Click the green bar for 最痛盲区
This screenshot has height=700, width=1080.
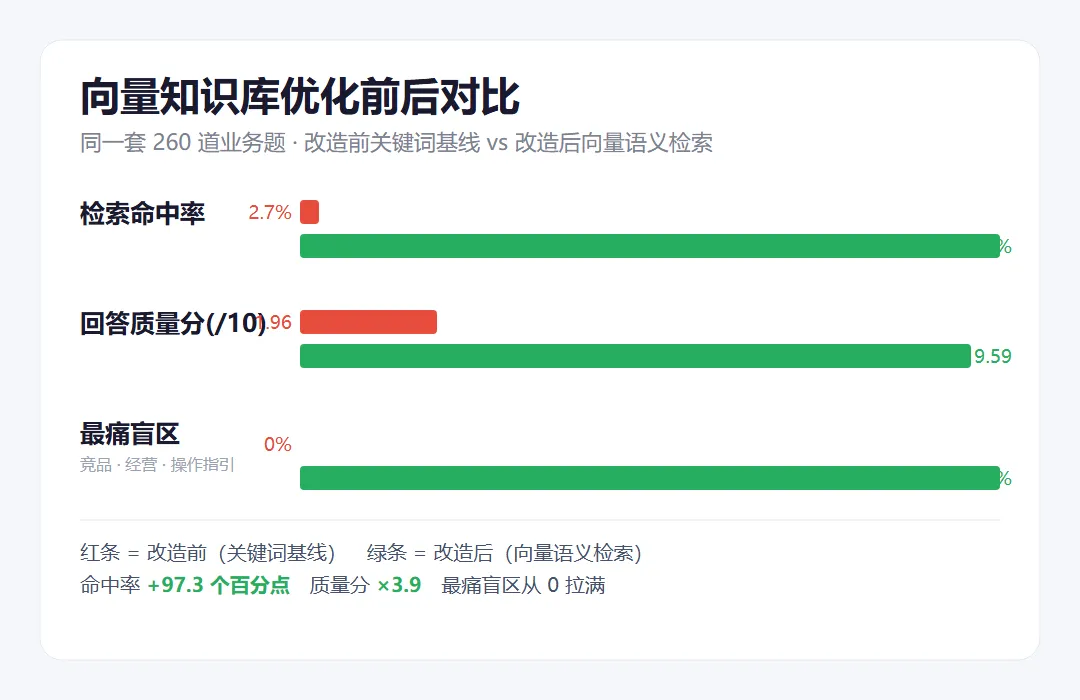click(650, 478)
